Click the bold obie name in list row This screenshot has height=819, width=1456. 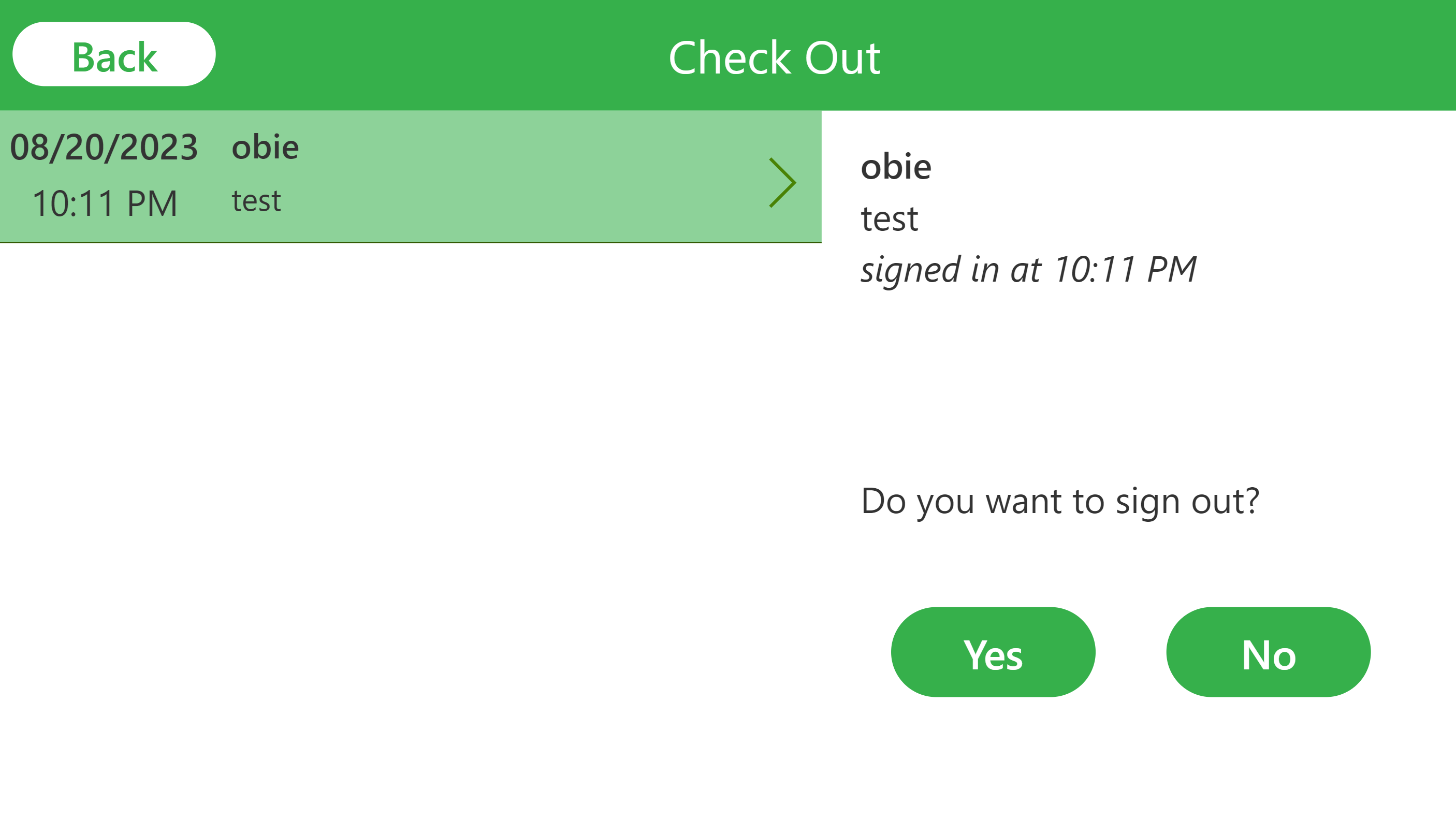[265, 147]
